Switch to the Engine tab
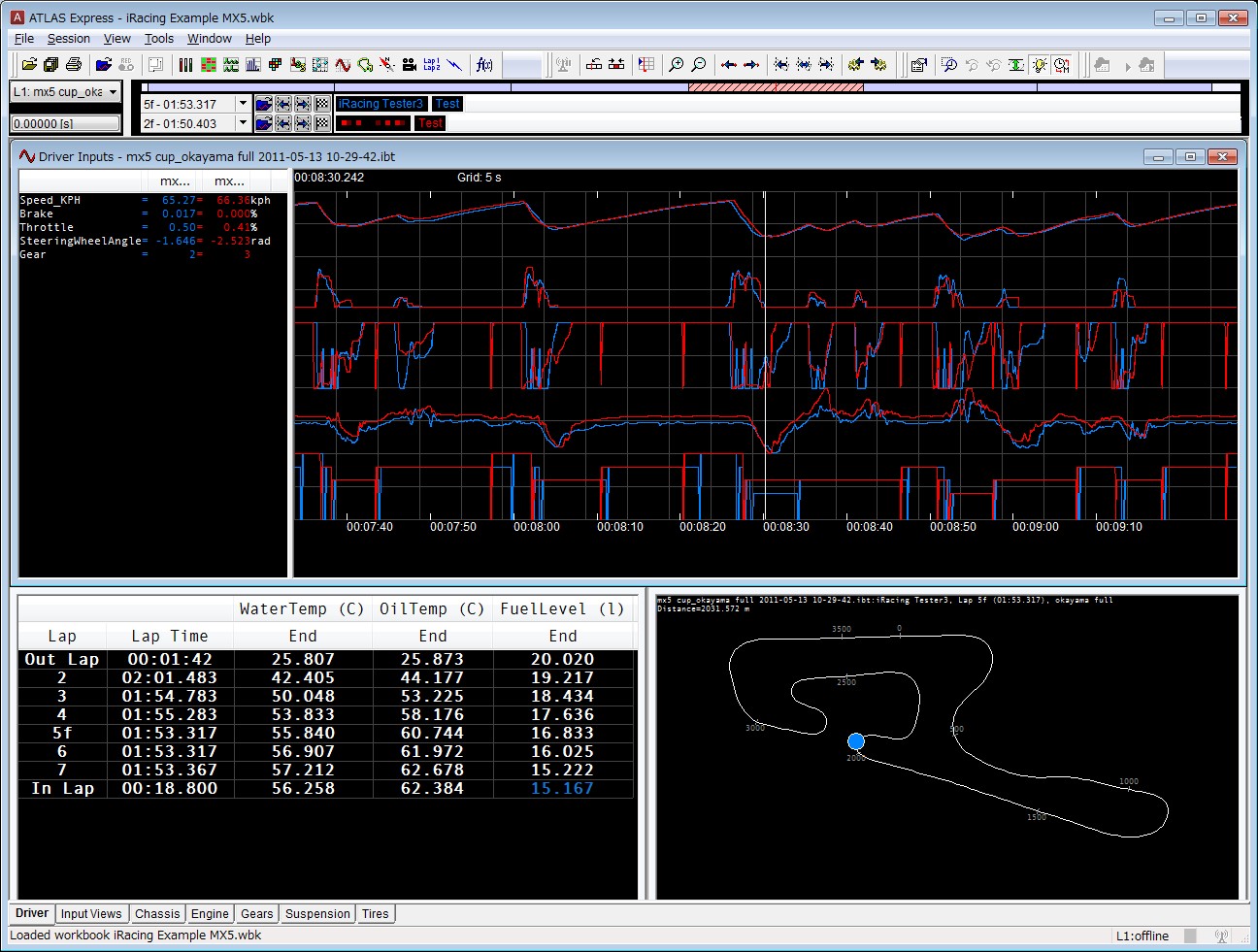 (210, 914)
